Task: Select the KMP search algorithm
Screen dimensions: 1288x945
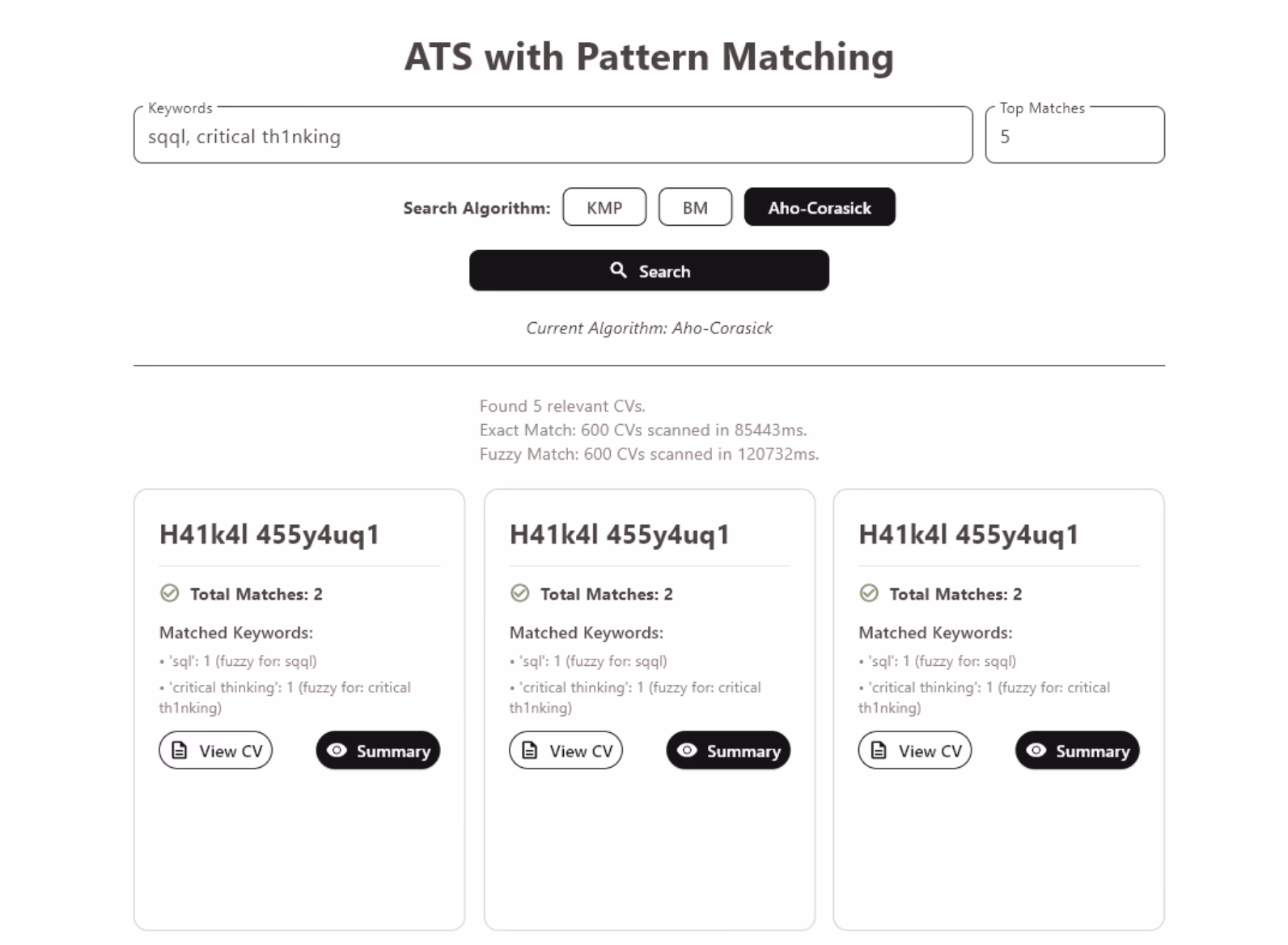Action: point(604,207)
